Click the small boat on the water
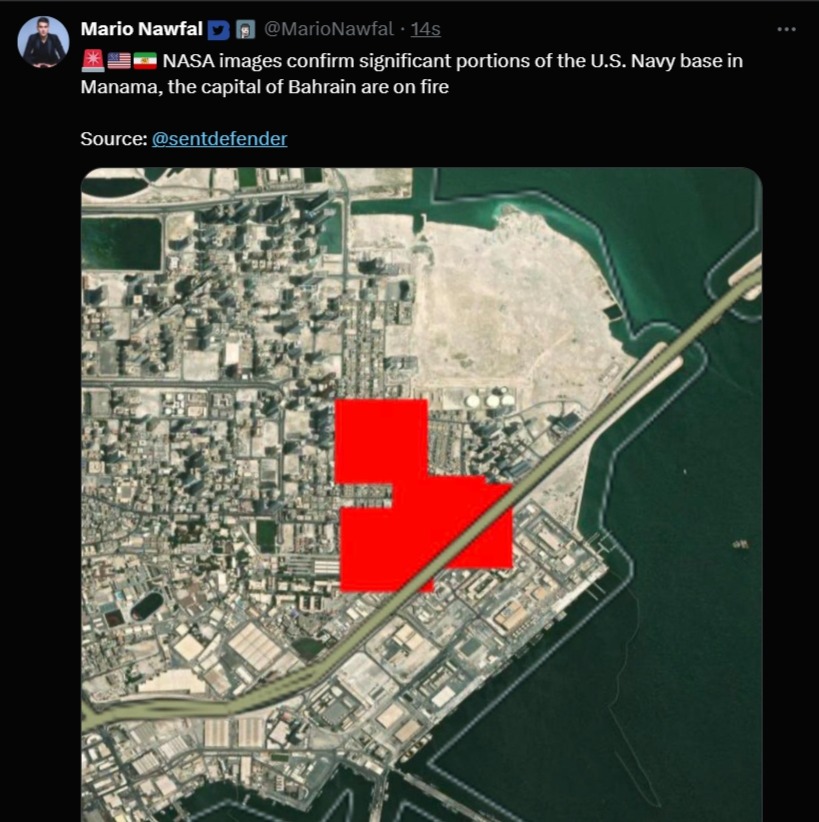Viewport: 819px width, 822px height. pyautogui.click(x=740, y=544)
